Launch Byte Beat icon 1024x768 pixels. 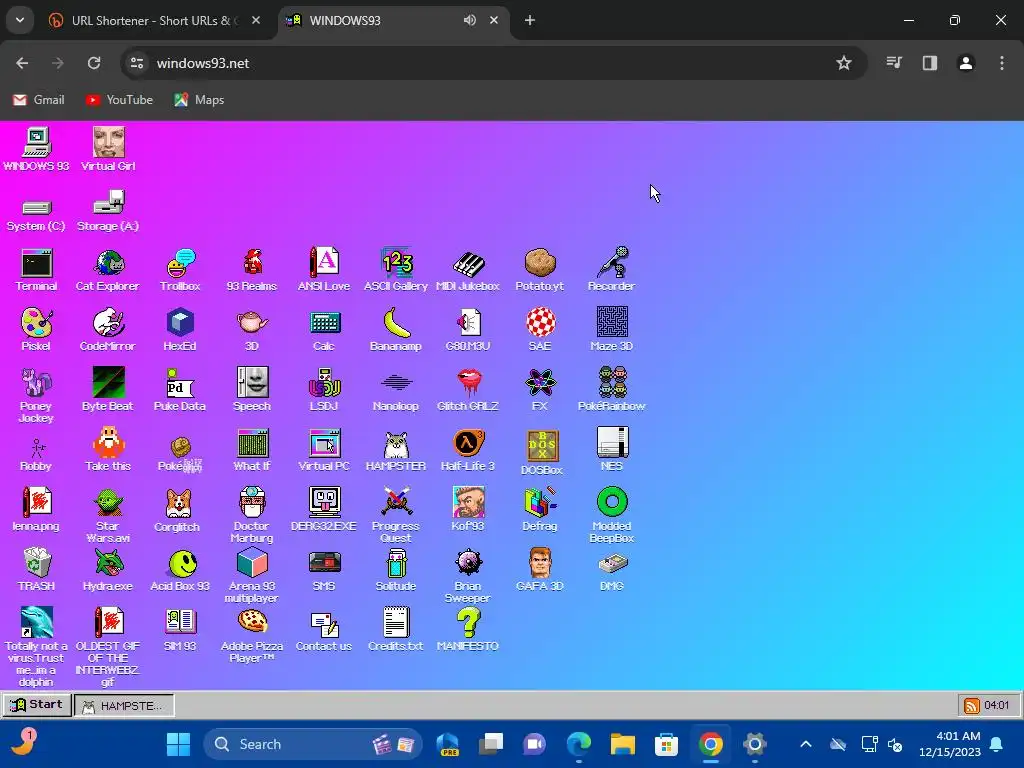click(x=108, y=389)
